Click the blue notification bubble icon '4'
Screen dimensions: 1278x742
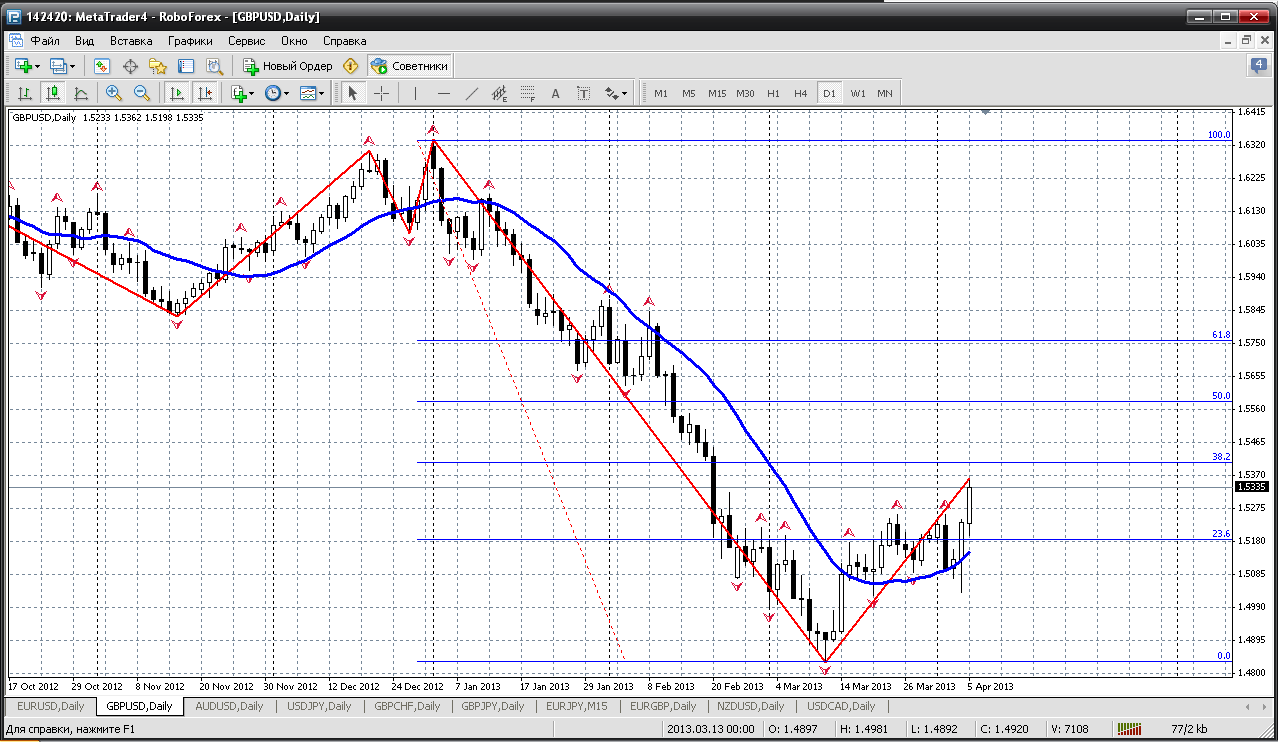click(x=1258, y=66)
